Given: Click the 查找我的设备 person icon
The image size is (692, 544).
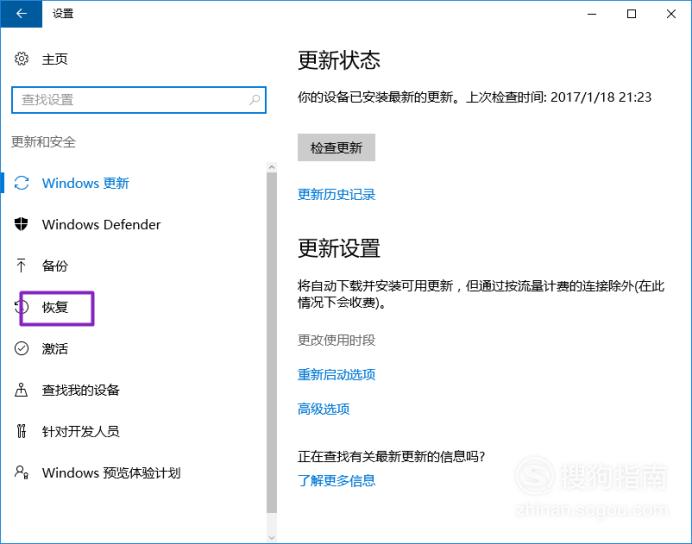Looking at the screenshot, I should (21, 390).
